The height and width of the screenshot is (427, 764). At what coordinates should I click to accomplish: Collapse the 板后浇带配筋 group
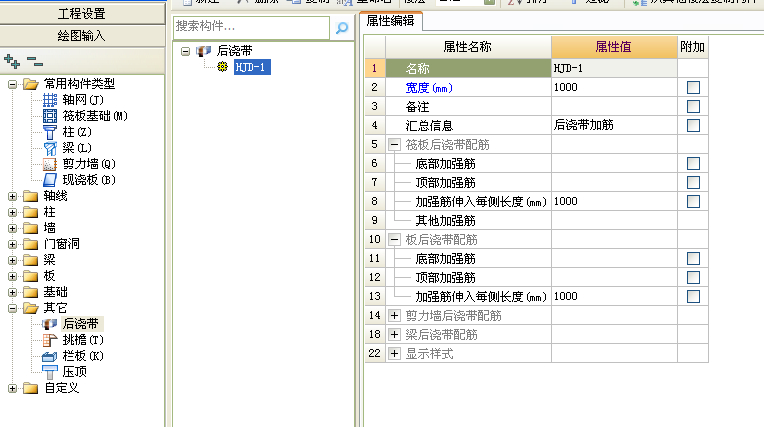click(x=394, y=239)
